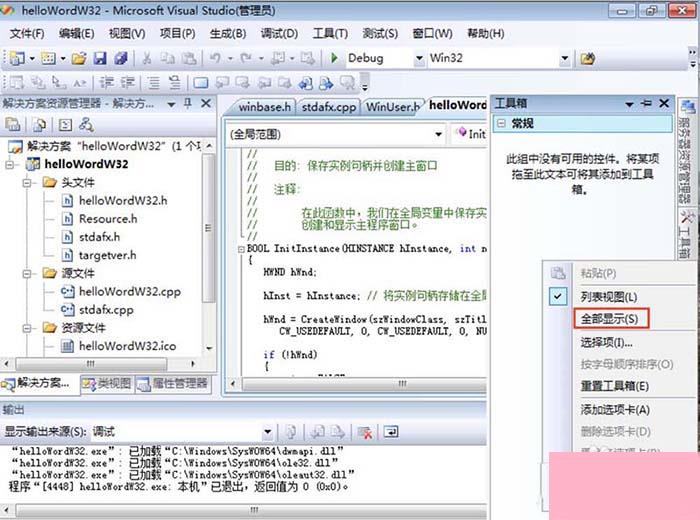Click the New Project toolbar icon
Screen dimensions: 700x520
17,58
